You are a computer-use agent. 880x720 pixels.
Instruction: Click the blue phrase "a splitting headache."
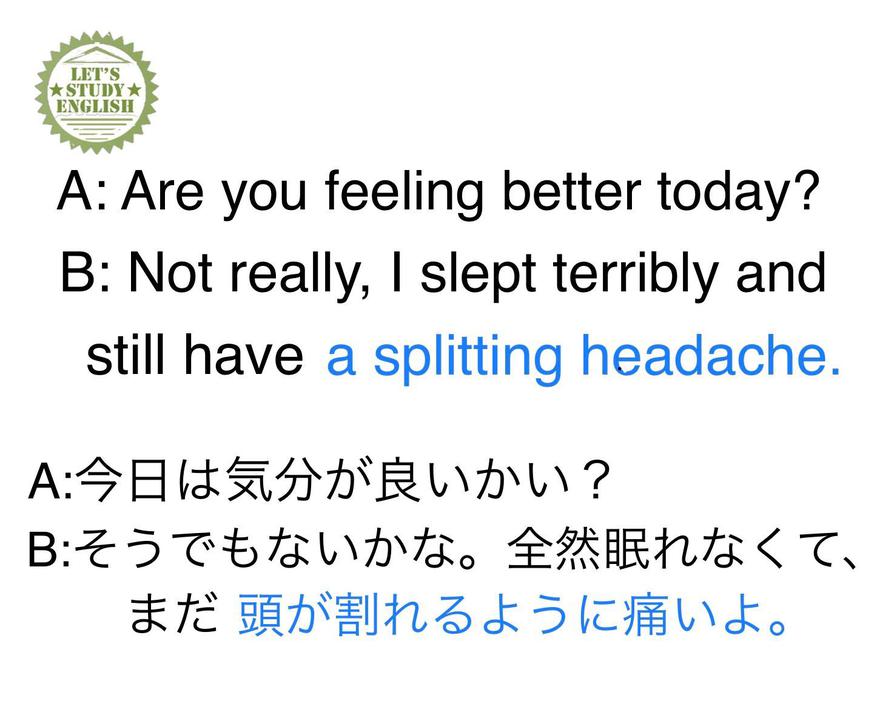pos(583,356)
